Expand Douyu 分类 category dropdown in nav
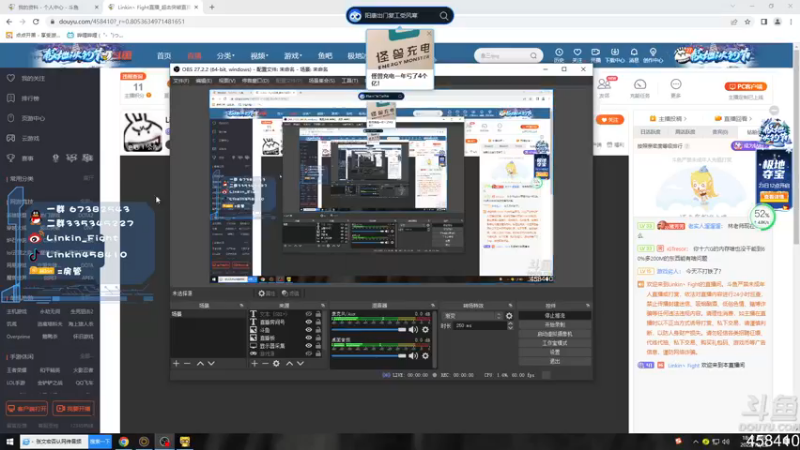This screenshot has height=450, width=800. 226,56
